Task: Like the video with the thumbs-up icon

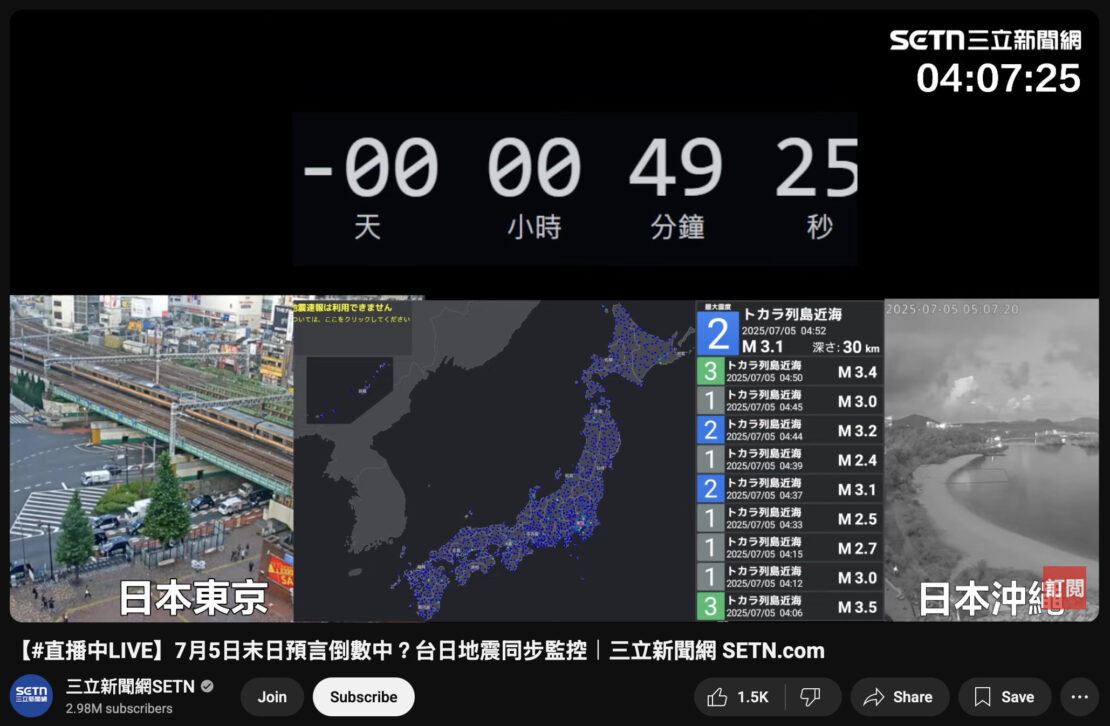Action: click(718, 697)
